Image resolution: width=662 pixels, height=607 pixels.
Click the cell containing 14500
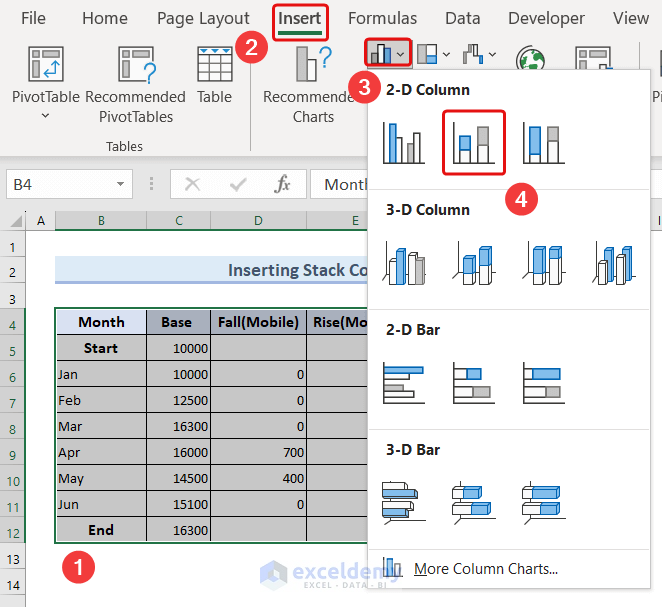179,478
